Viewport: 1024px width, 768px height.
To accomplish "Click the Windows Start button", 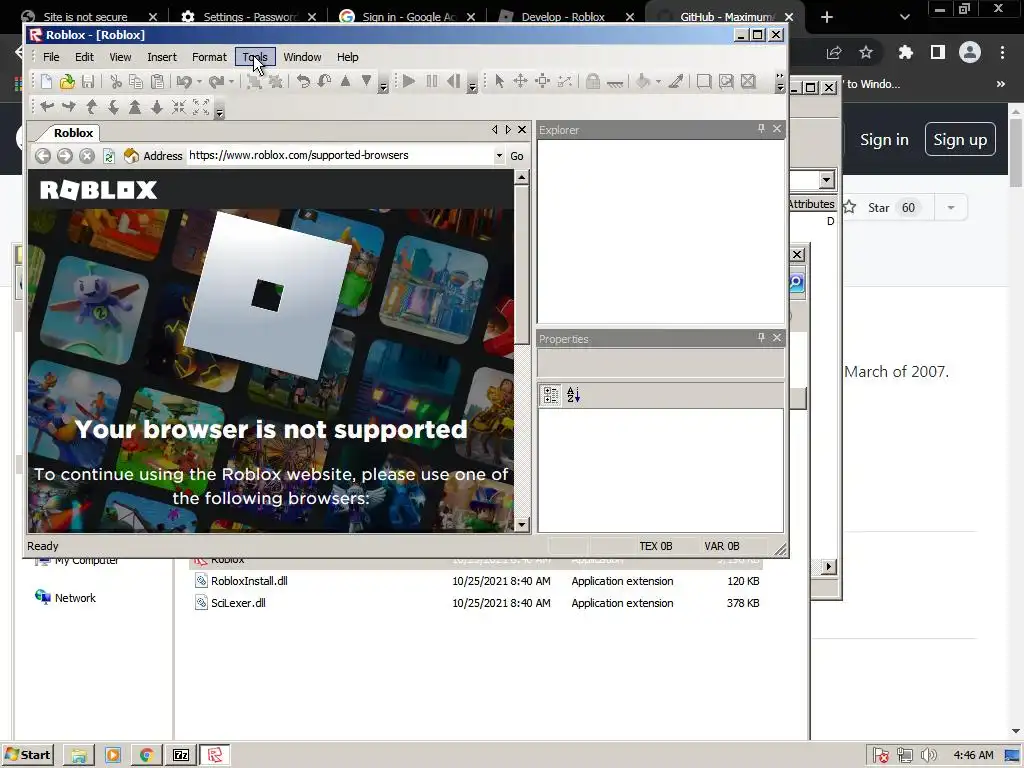I will [x=27, y=755].
